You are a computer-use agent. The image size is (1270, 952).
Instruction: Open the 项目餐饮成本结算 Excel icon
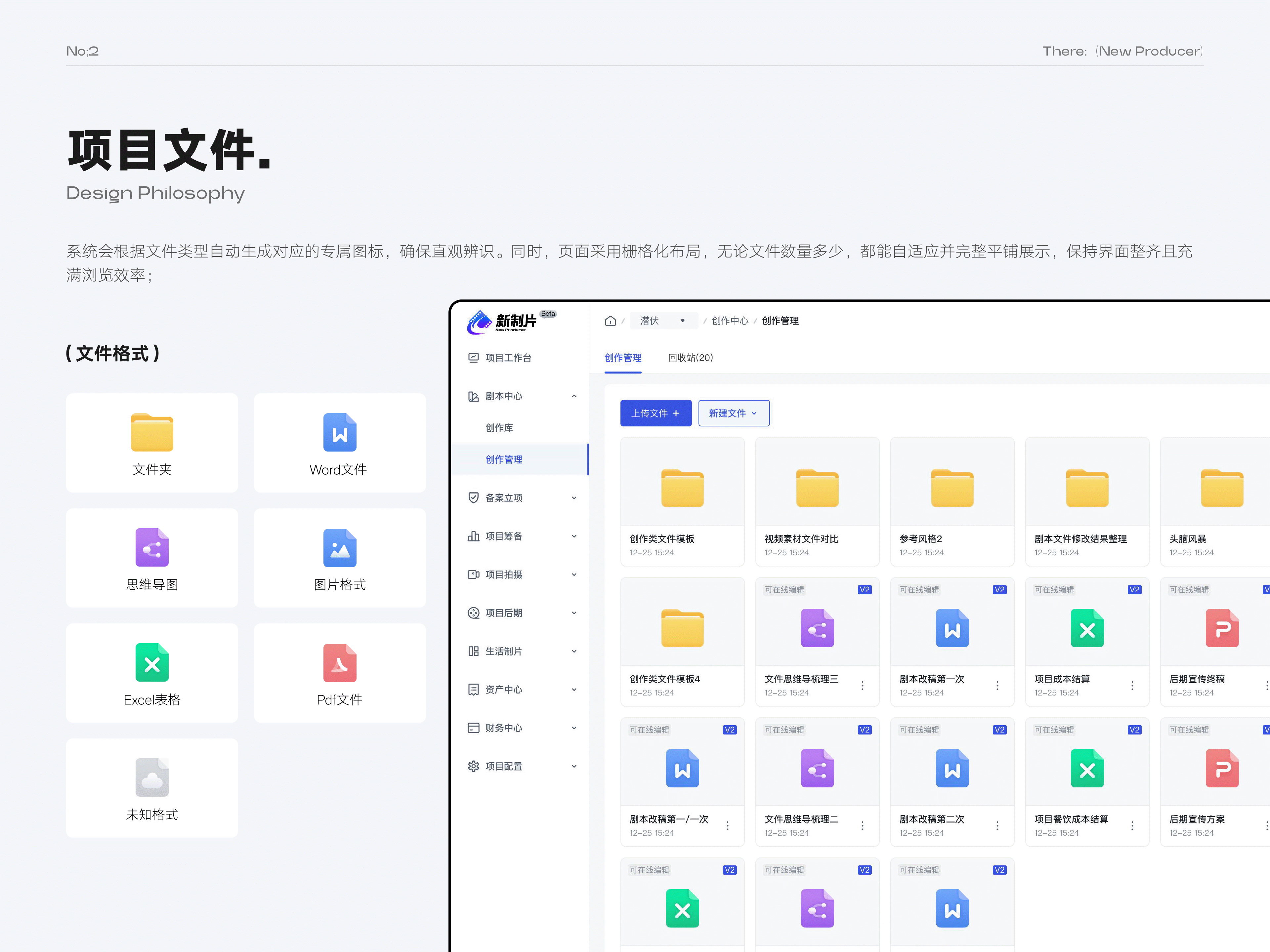coord(1087,768)
